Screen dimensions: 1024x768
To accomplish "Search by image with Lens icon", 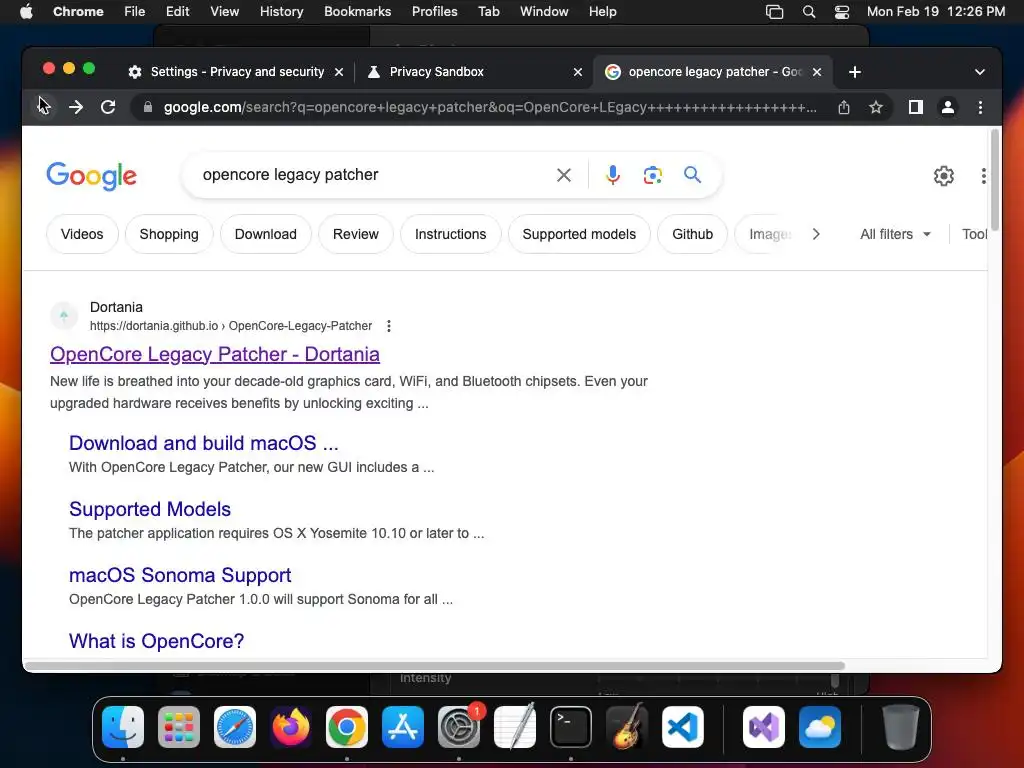I will (652, 175).
